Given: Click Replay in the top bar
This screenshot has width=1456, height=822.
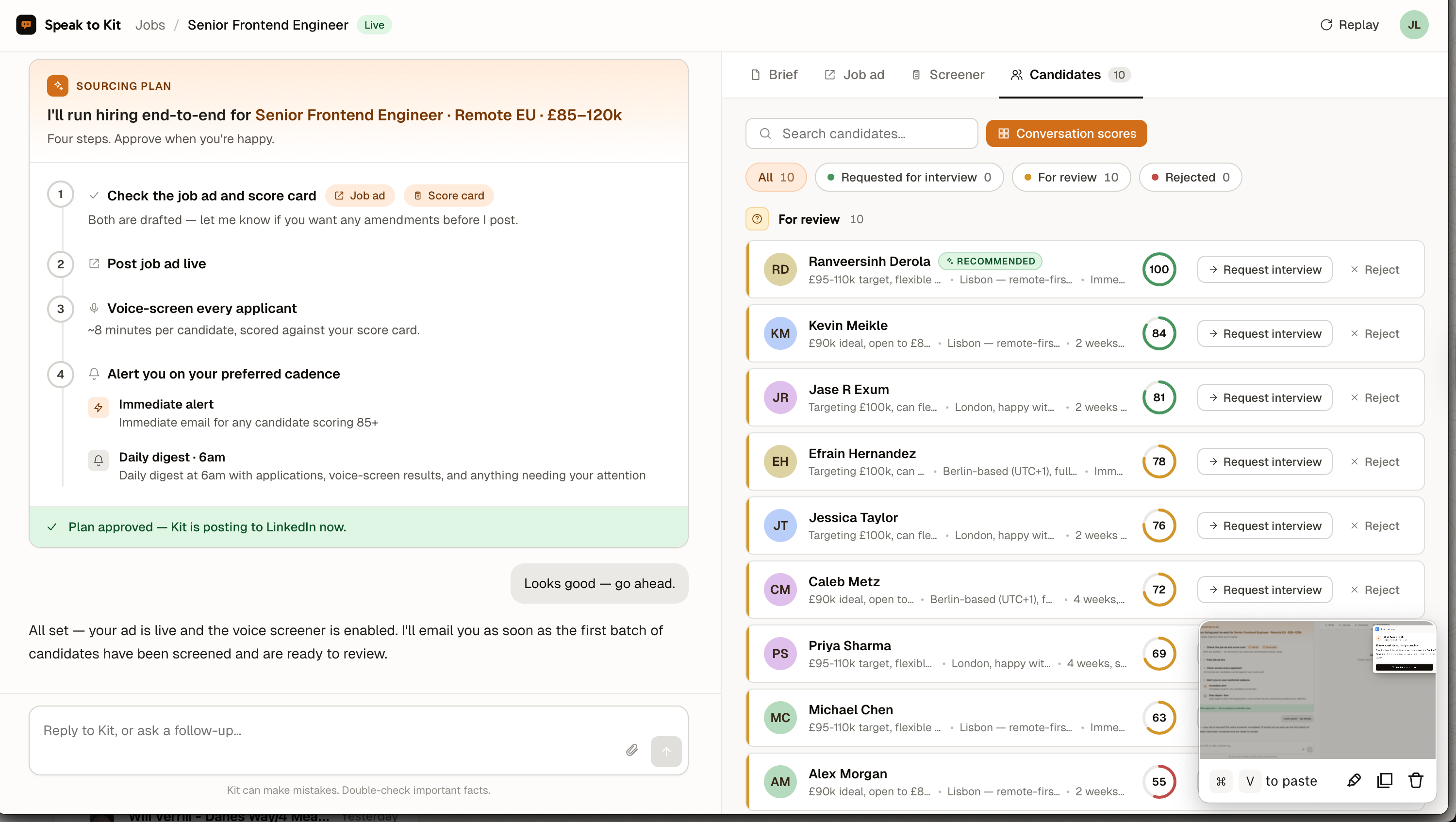Looking at the screenshot, I should [1349, 25].
